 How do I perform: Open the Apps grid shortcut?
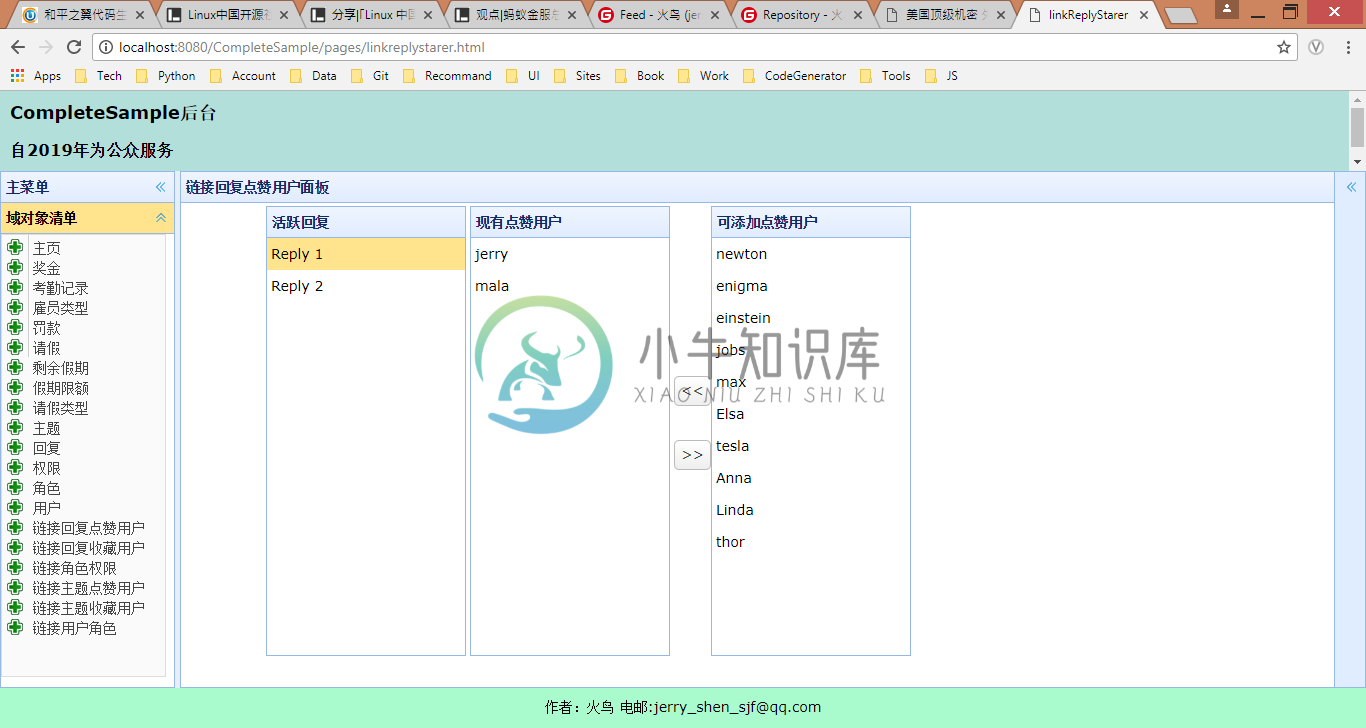(36, 76)
